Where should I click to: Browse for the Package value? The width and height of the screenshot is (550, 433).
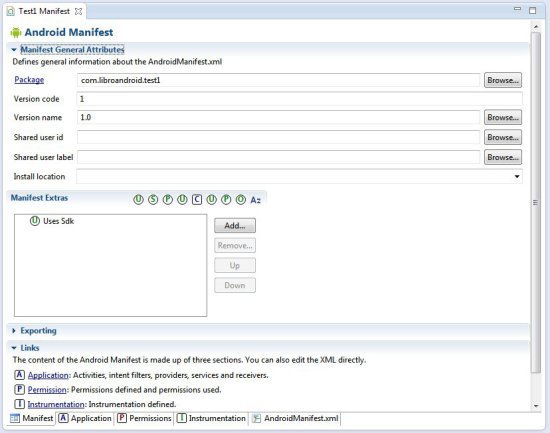tap(503, 80)
